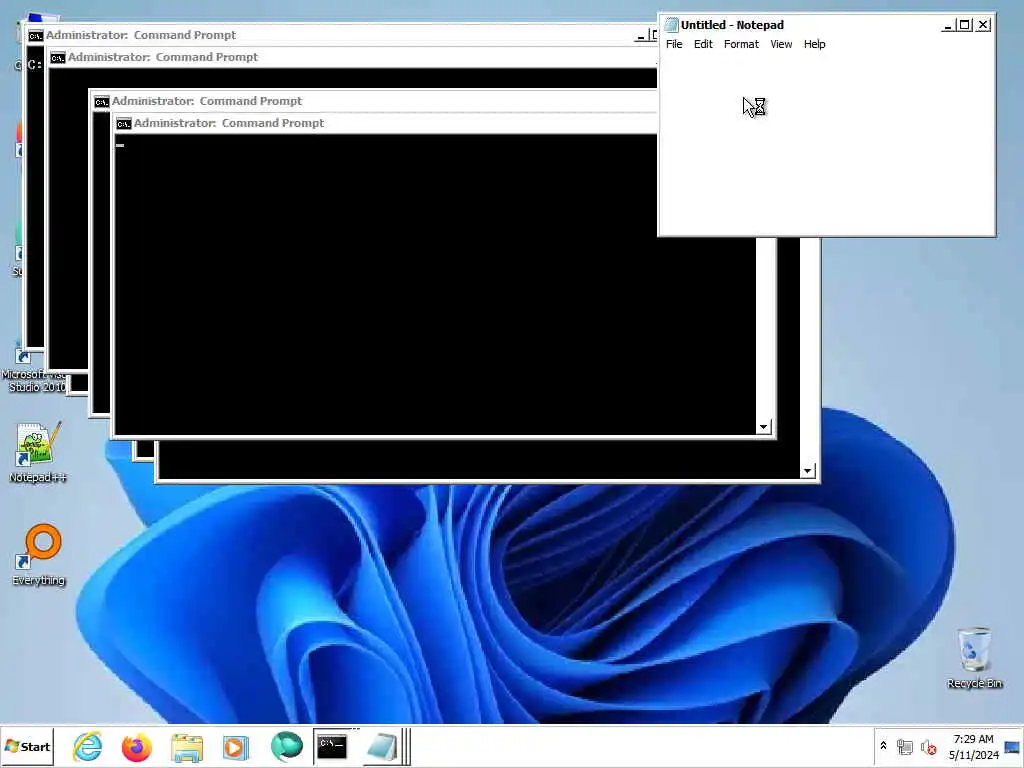Launch Firefox from the taskbar
This screenshot has height=768, width=1024.
(136, 746)
